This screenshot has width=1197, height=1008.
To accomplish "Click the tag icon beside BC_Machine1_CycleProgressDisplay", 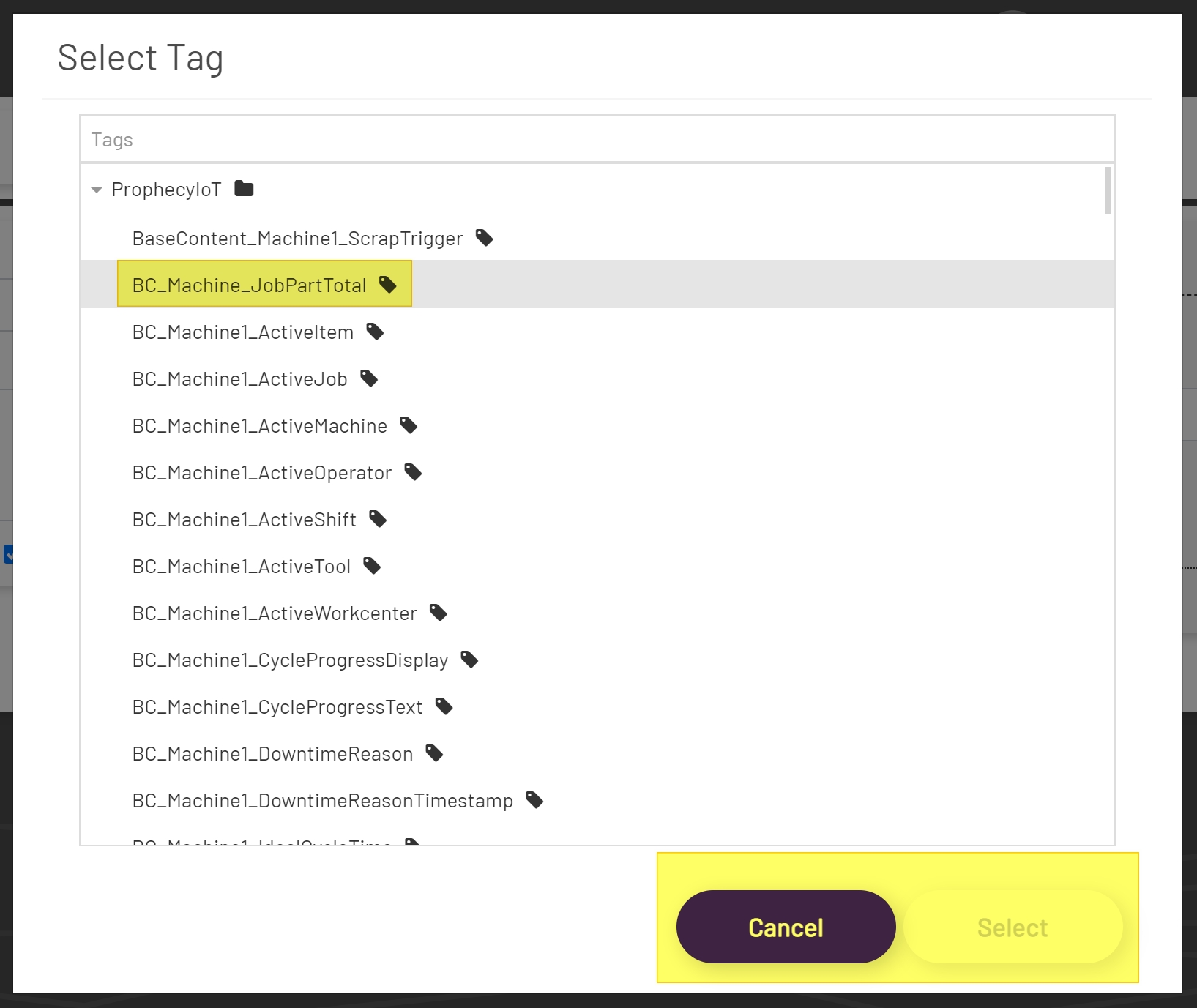I will (469, 660).
